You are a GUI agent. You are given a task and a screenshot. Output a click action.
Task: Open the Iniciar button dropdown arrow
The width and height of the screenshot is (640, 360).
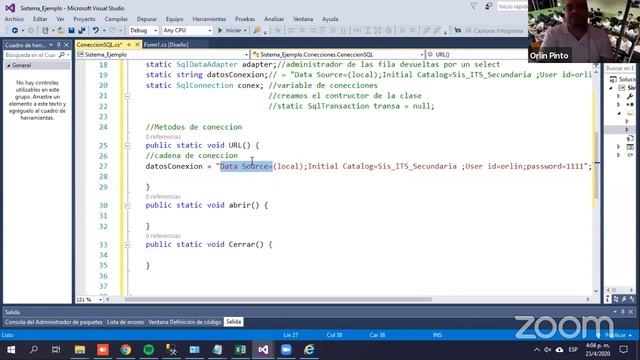click(245, 31)
